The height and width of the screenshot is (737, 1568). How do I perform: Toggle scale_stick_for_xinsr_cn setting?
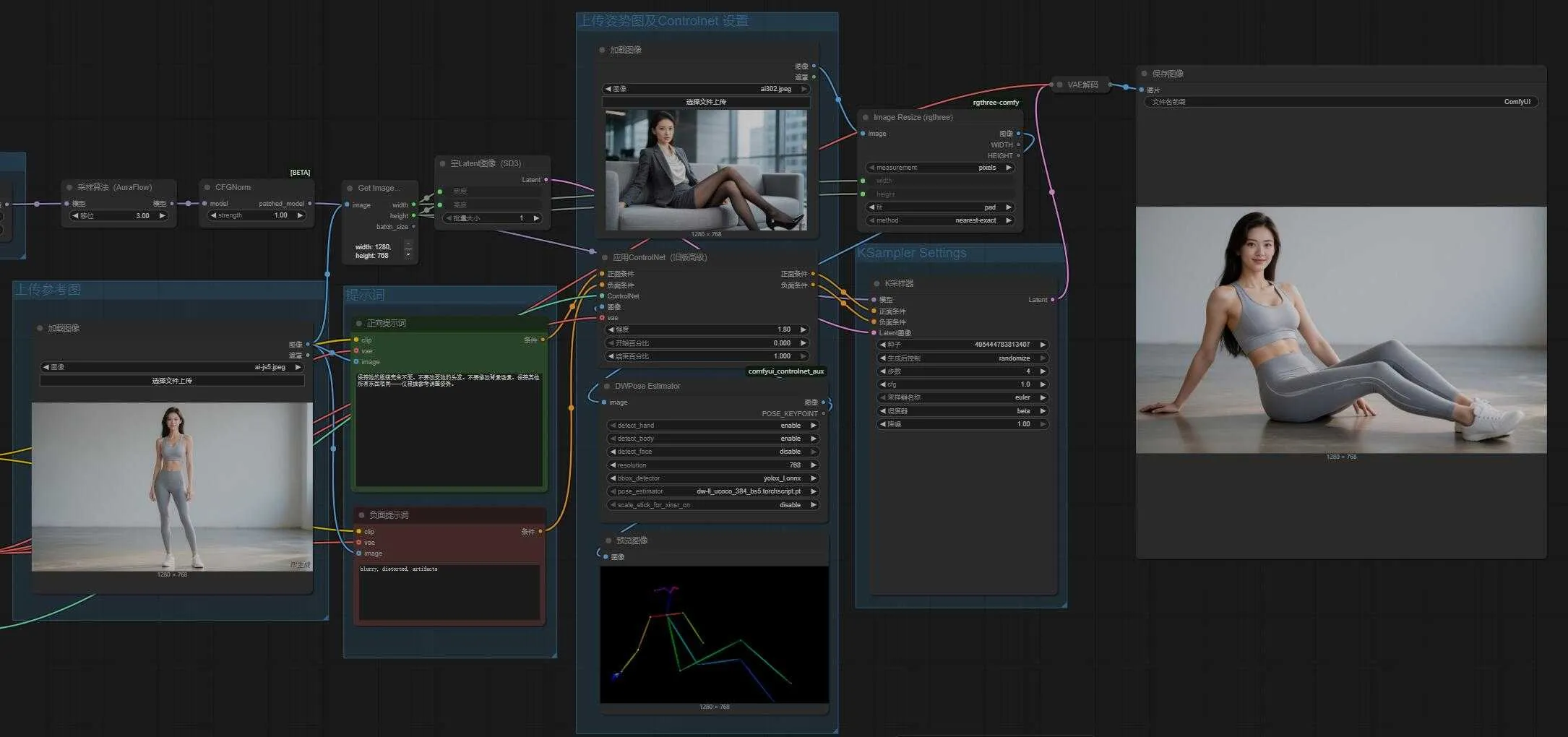click(712, 505)
